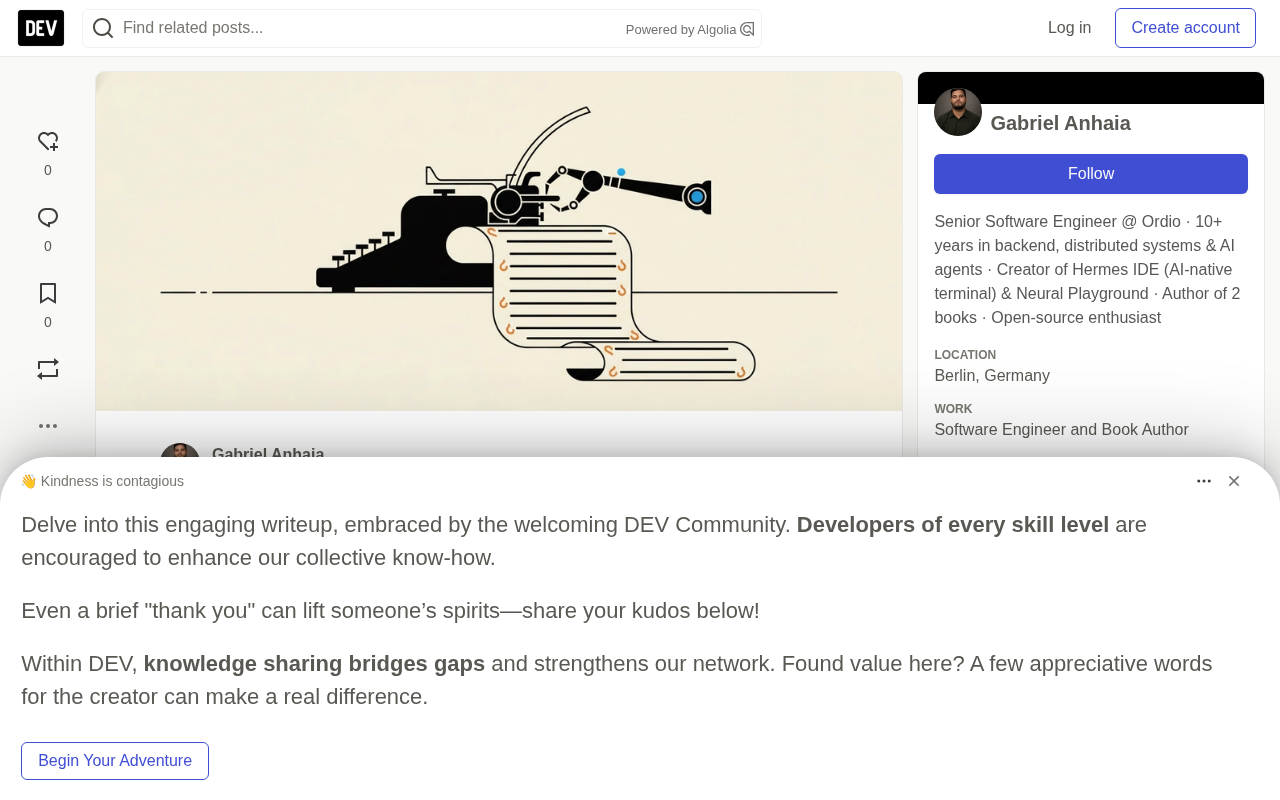Click the bold text knowledge sharing bridges gaps
Screen dimensions: 1280x800
click(x=314, y=663)
